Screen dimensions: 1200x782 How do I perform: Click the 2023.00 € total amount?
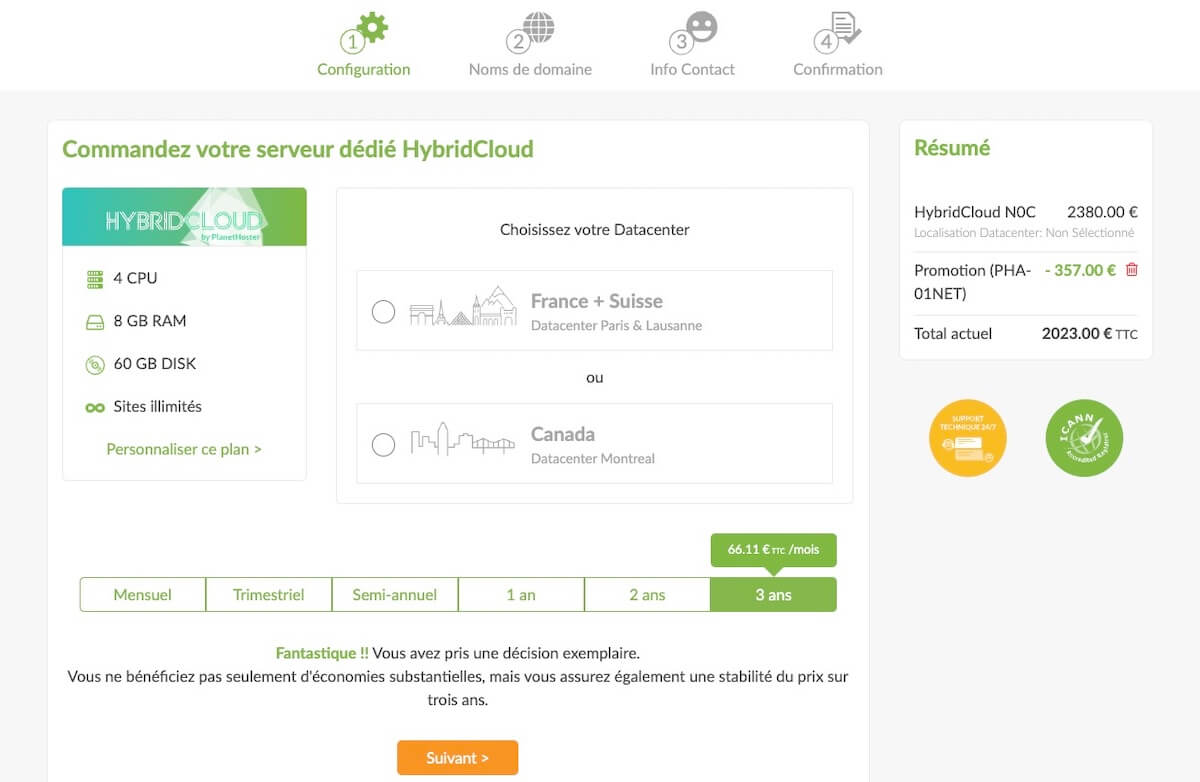click(1077, 334)
